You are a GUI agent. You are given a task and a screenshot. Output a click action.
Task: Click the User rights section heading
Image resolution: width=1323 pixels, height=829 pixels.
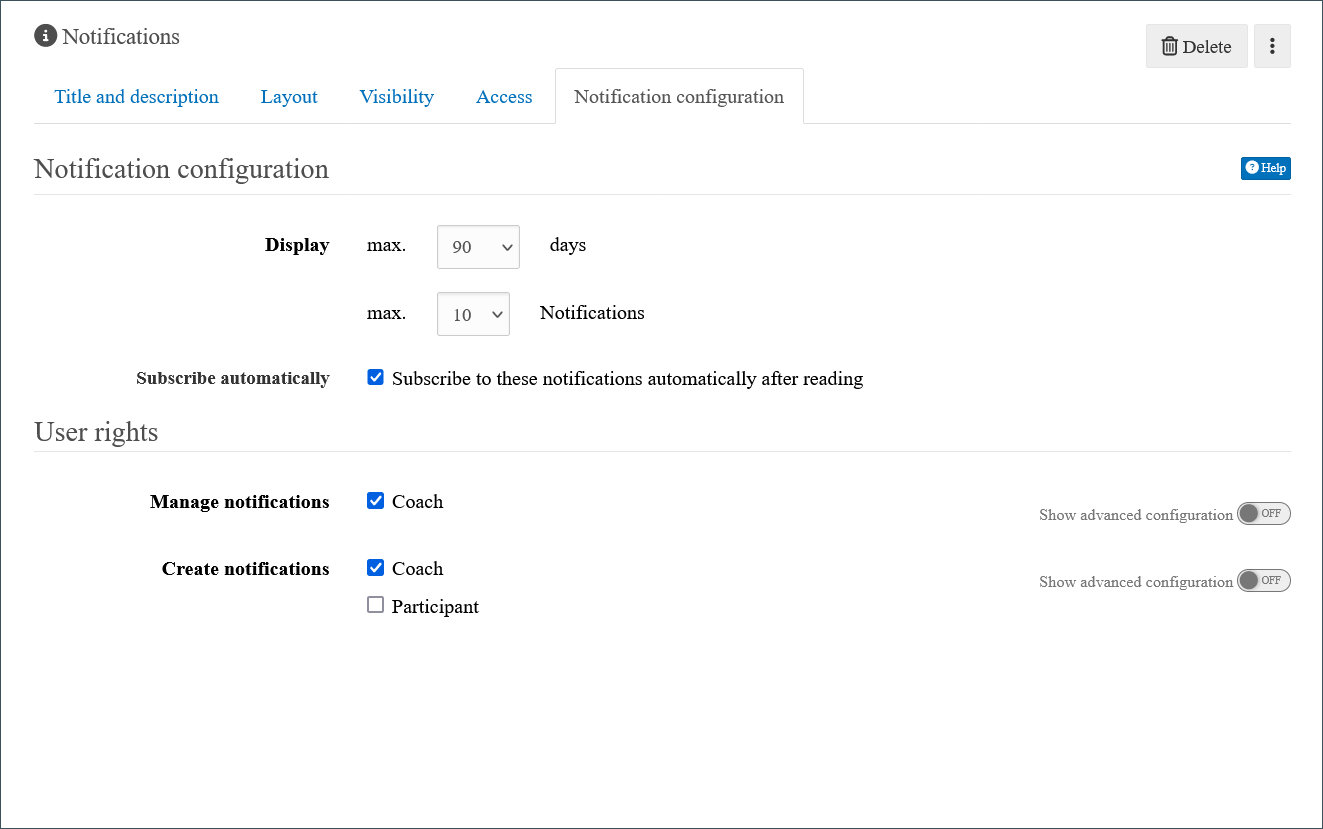(x=96, y=432)
